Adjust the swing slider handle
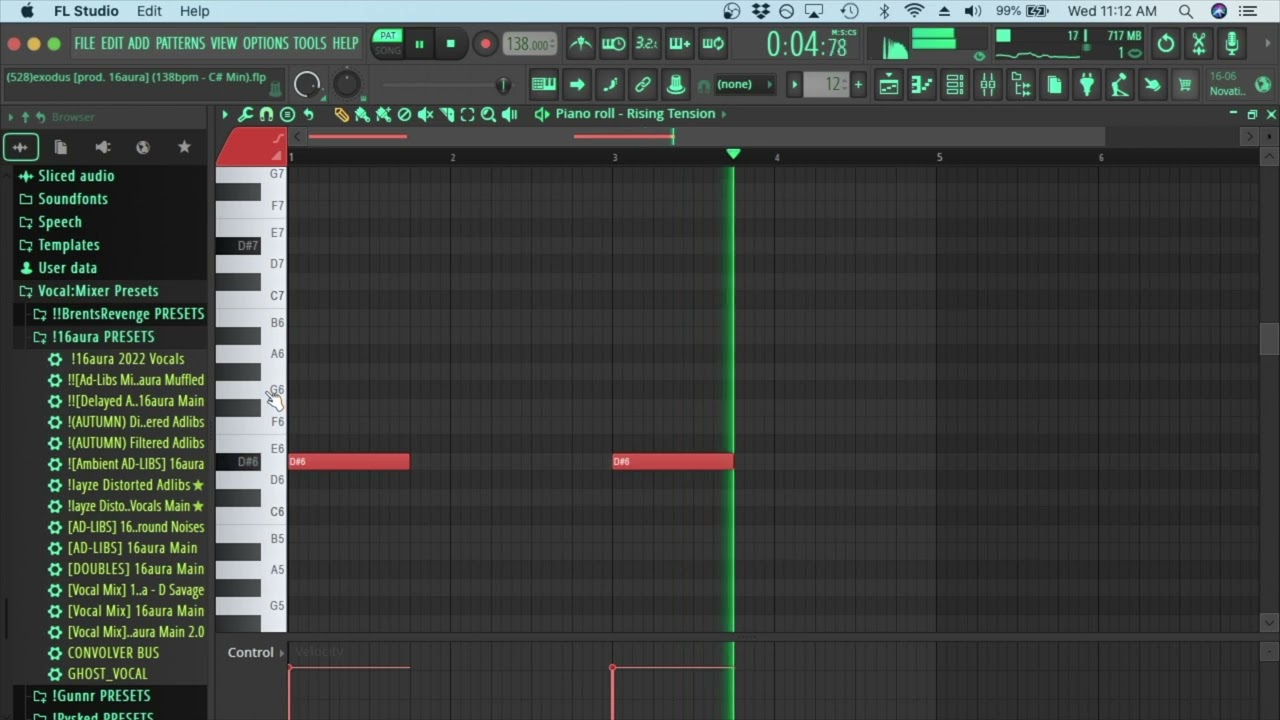This screenshot has height=720, width=1280. tap(503, 85)
